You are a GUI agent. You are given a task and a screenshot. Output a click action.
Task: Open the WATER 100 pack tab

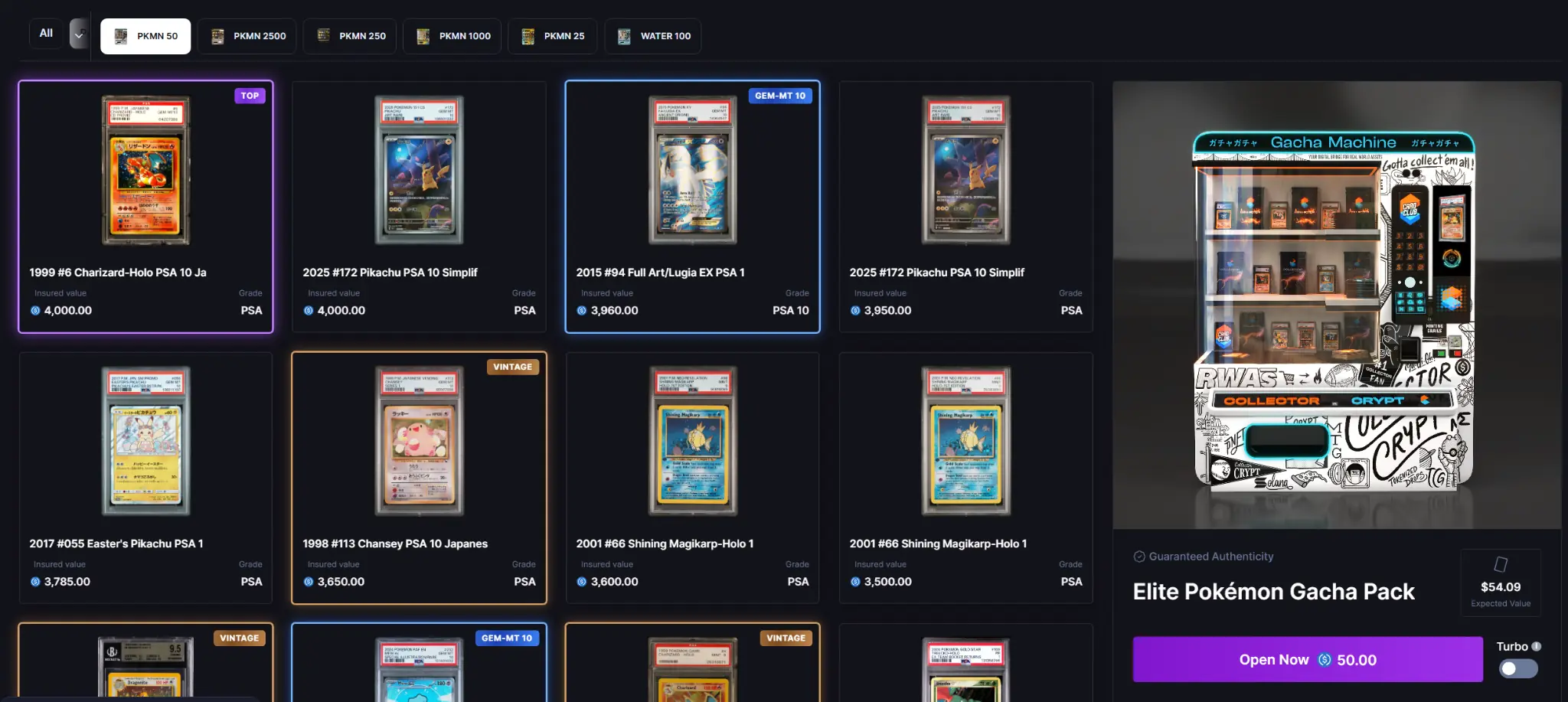coord(652,36)
